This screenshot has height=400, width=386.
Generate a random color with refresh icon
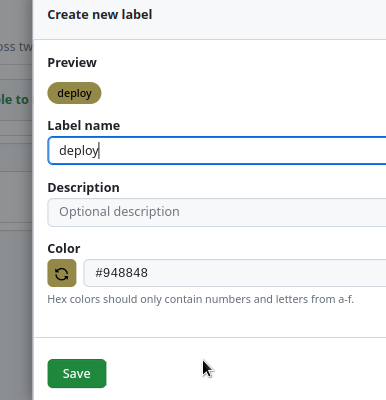(x=62, y=273)
